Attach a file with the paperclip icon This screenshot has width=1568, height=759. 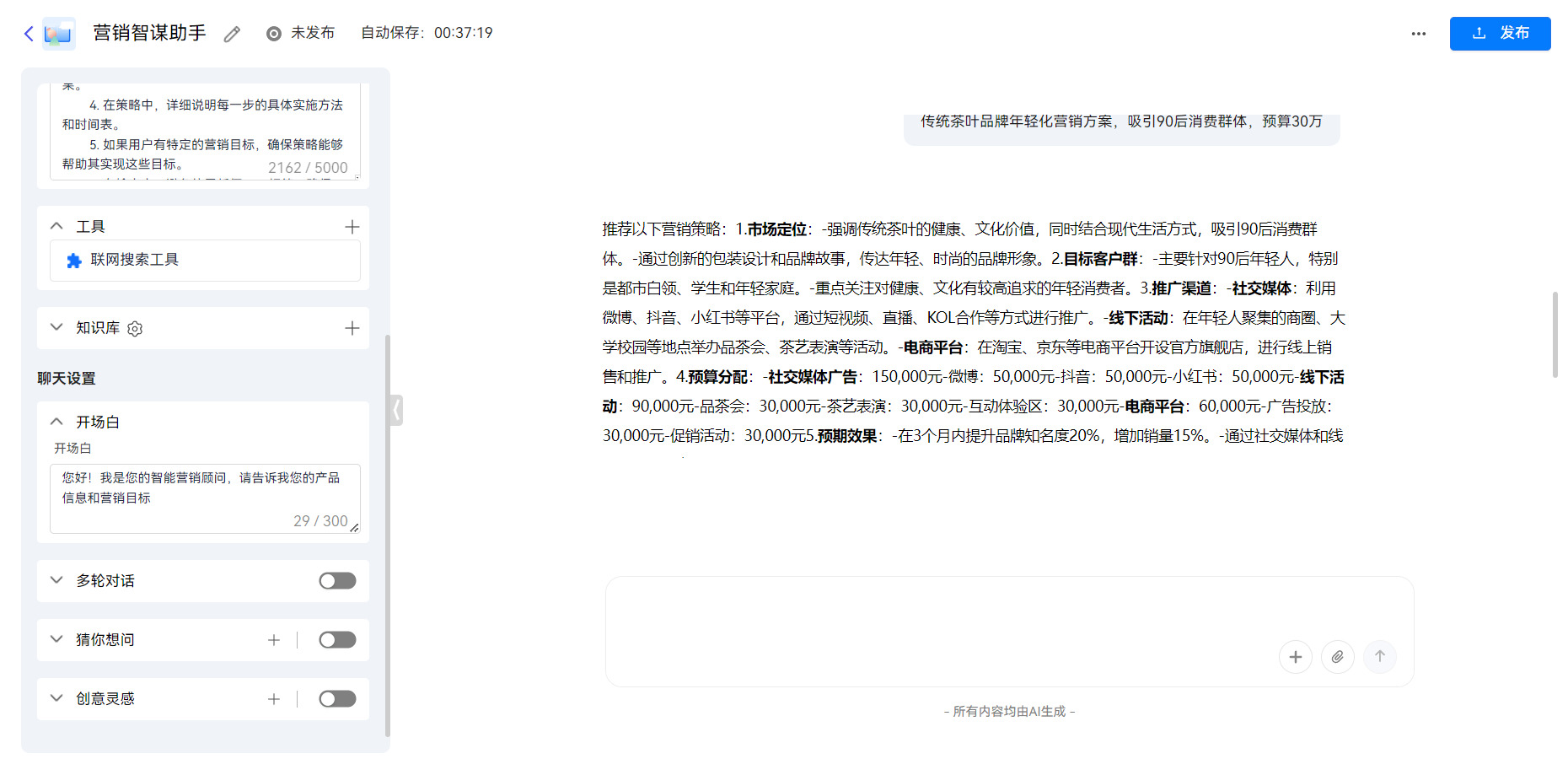click(1338, 656)
